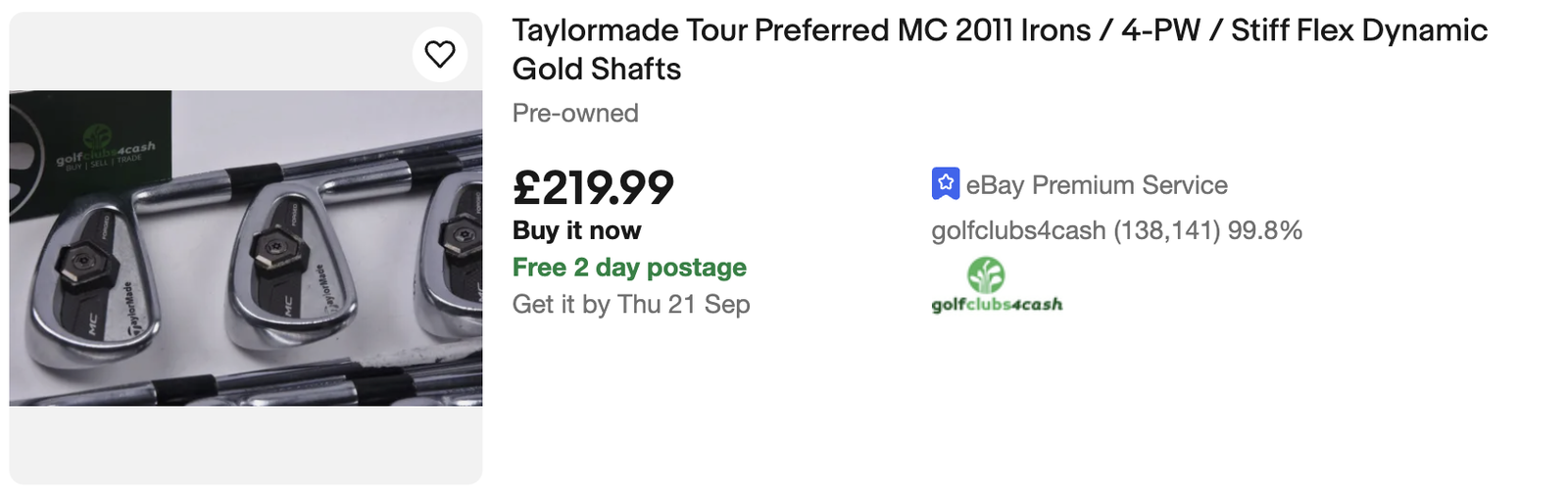Click 'Get it by Thu 21 Sep' delivery estimate
The image size is (1568, 493).
click(x=631, y=305)
